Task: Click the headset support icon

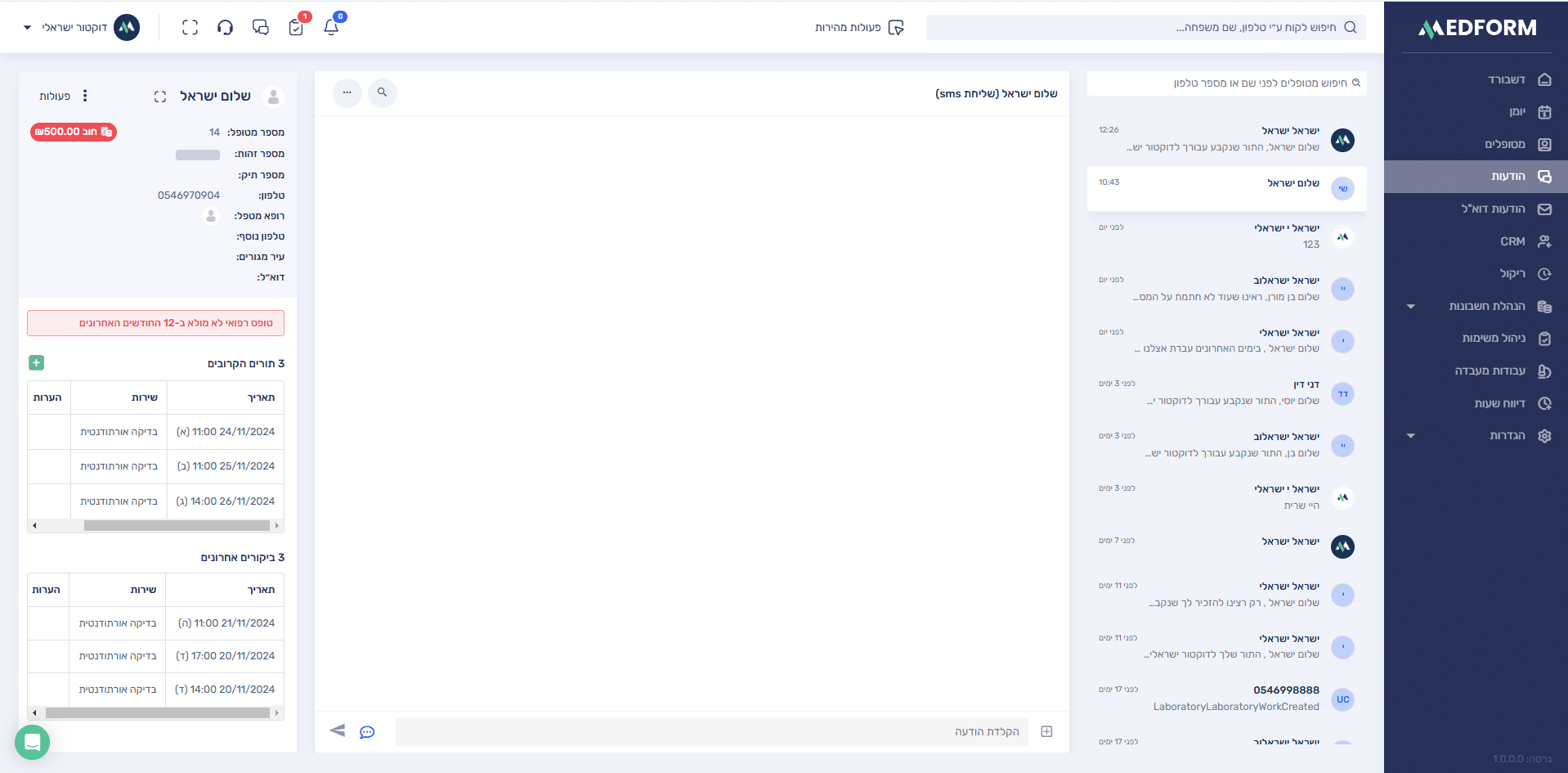Action: [225, 27]
